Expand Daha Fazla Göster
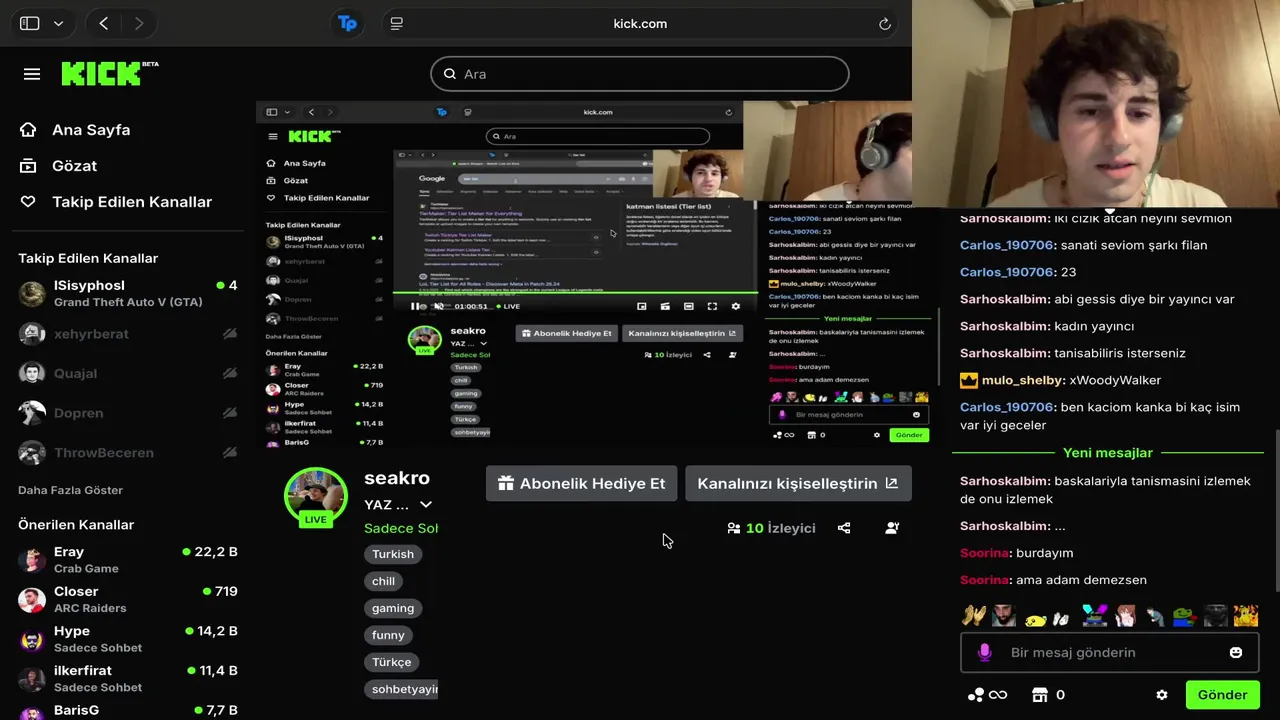Screen dimensions: 1280x720 (x=70, y=490)
